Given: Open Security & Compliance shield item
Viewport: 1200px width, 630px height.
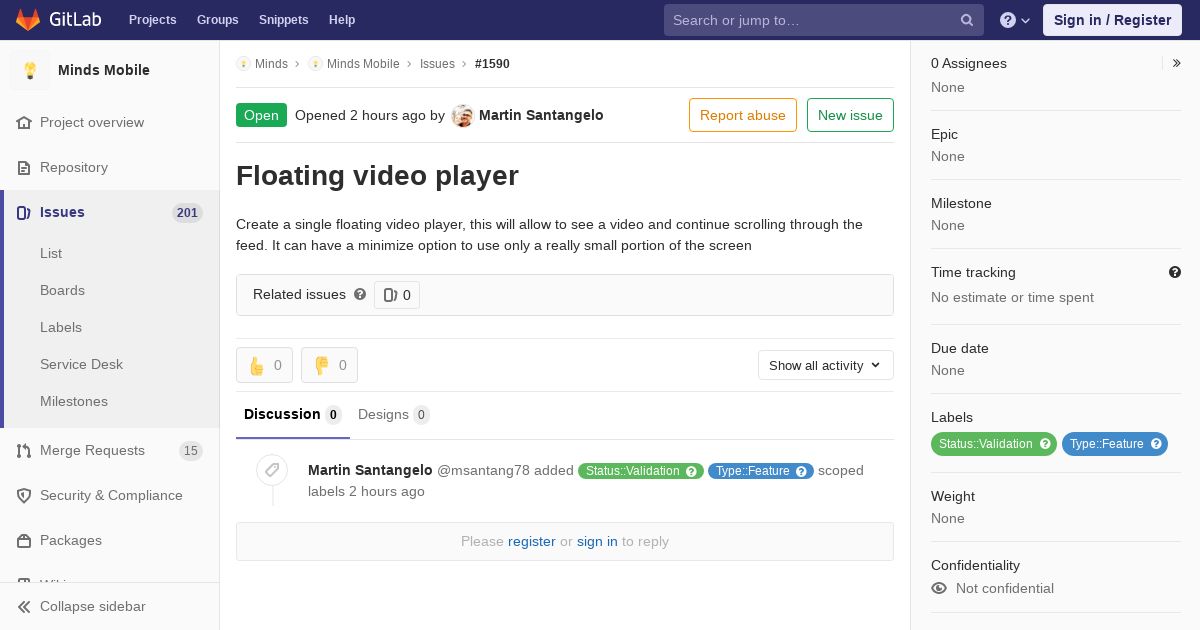Looking at the screenshot, I should point(110,495).
